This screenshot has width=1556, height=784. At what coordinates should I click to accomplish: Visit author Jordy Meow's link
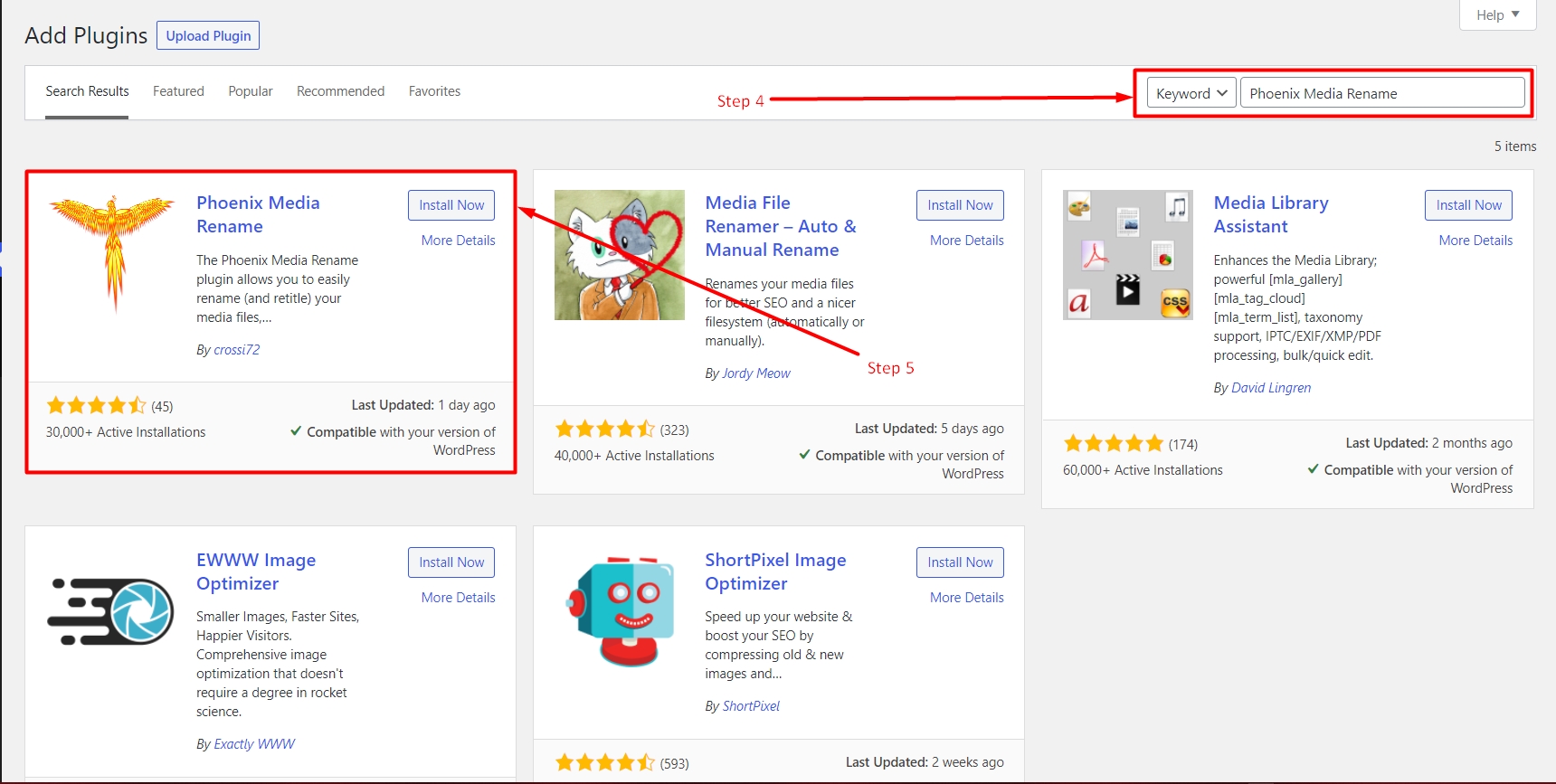(756, 373)
